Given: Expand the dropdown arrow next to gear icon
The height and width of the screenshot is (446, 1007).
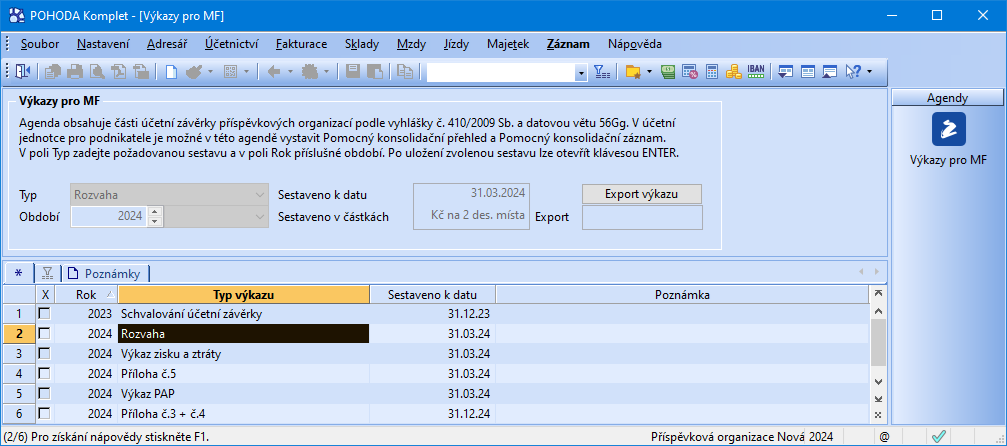Looking at the screenshot, I should click(327, 72).
